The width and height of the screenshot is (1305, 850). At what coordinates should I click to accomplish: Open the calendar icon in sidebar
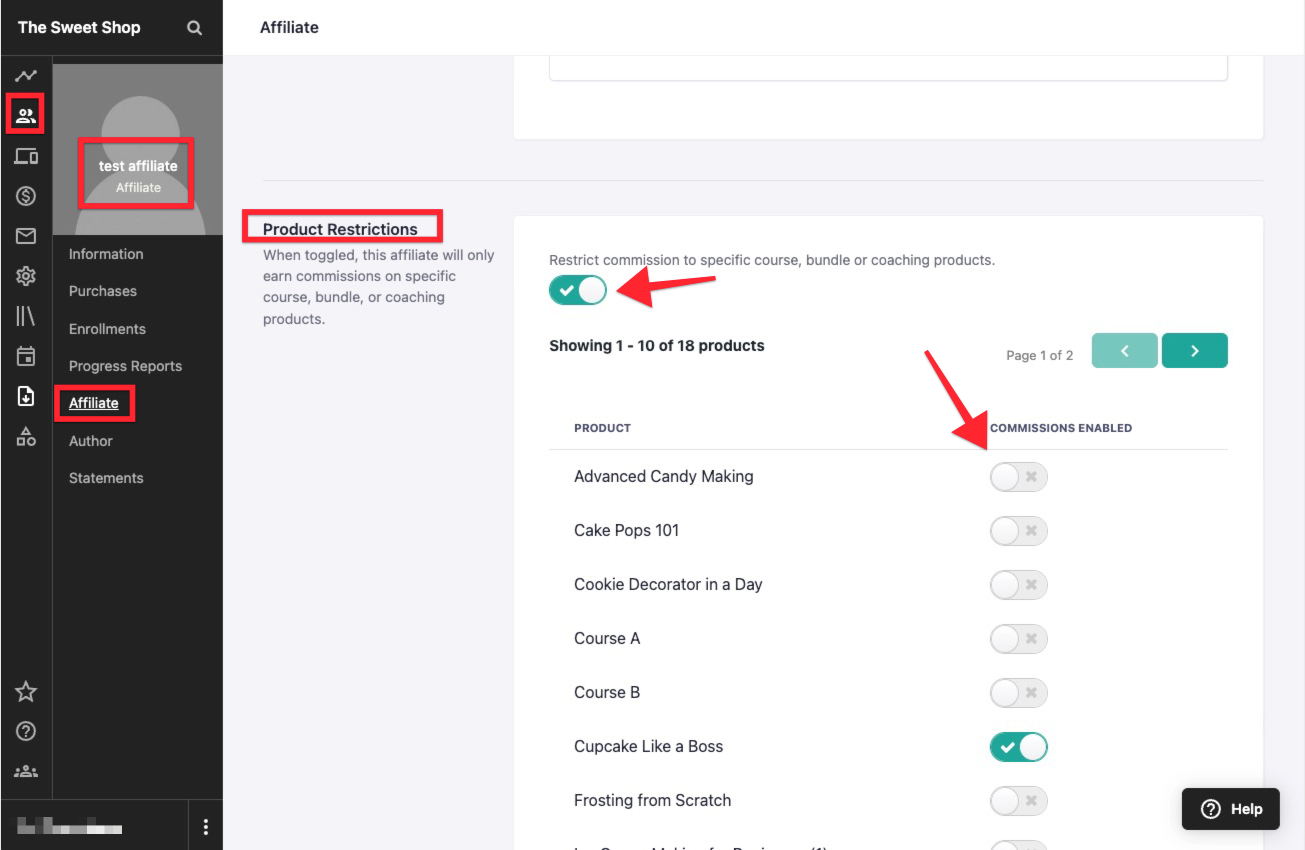click(x=26, y=356)
